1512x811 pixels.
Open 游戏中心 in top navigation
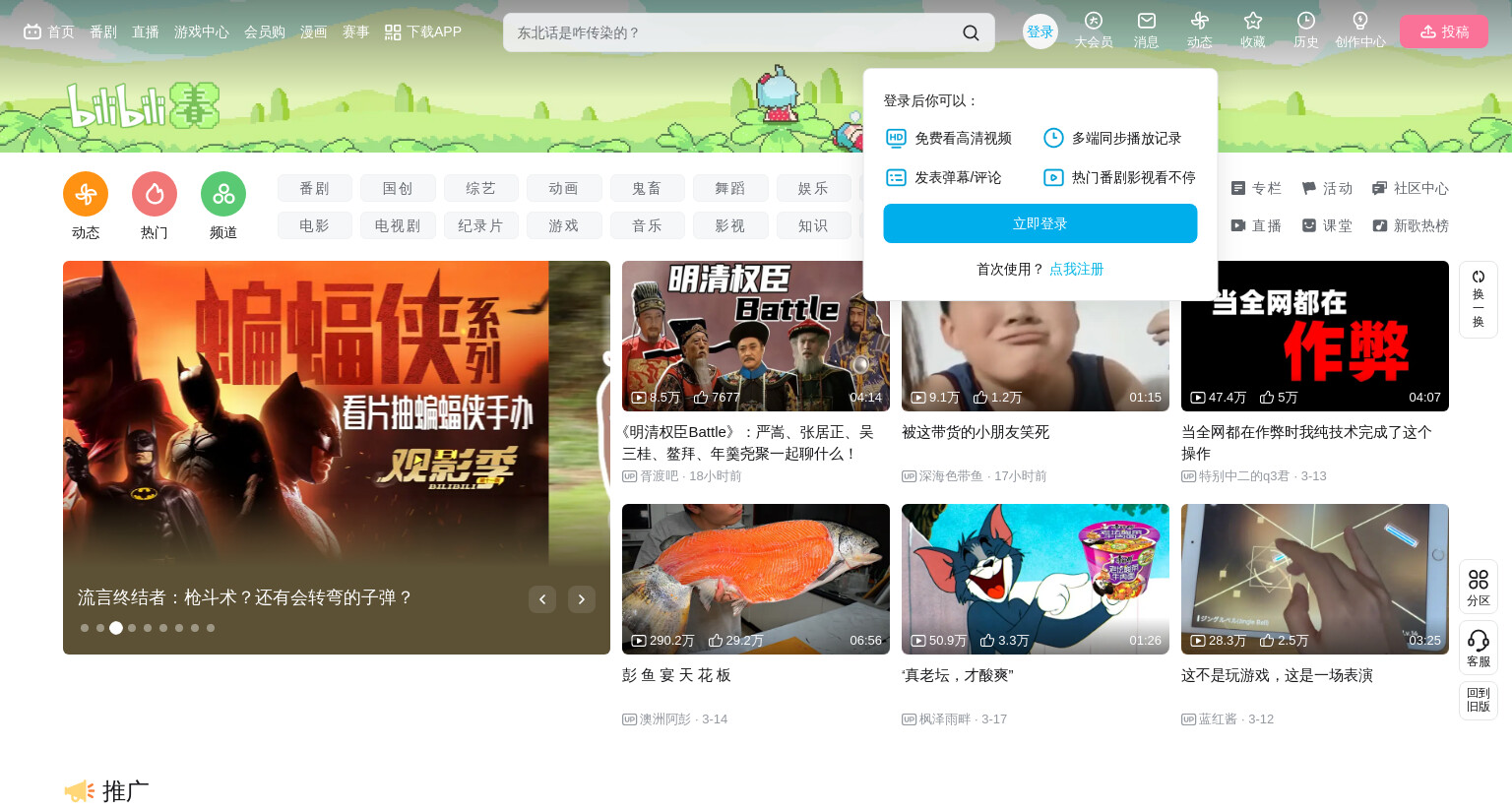(x=202, y=31)
